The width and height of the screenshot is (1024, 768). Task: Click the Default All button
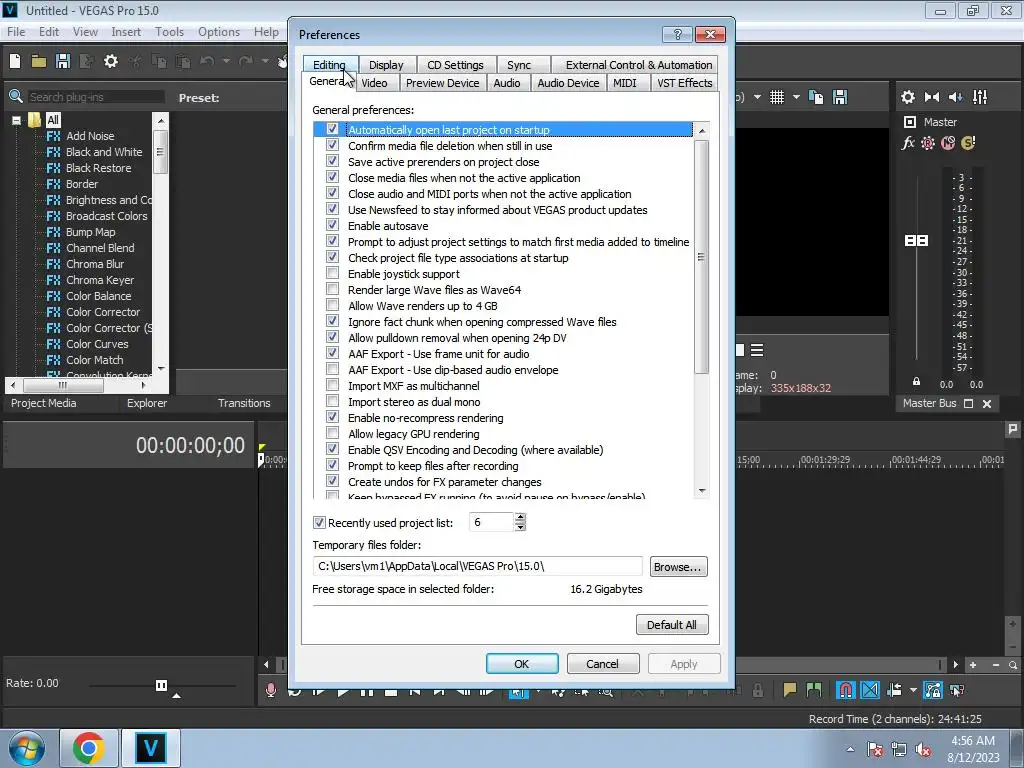click(x=672, y=624)
